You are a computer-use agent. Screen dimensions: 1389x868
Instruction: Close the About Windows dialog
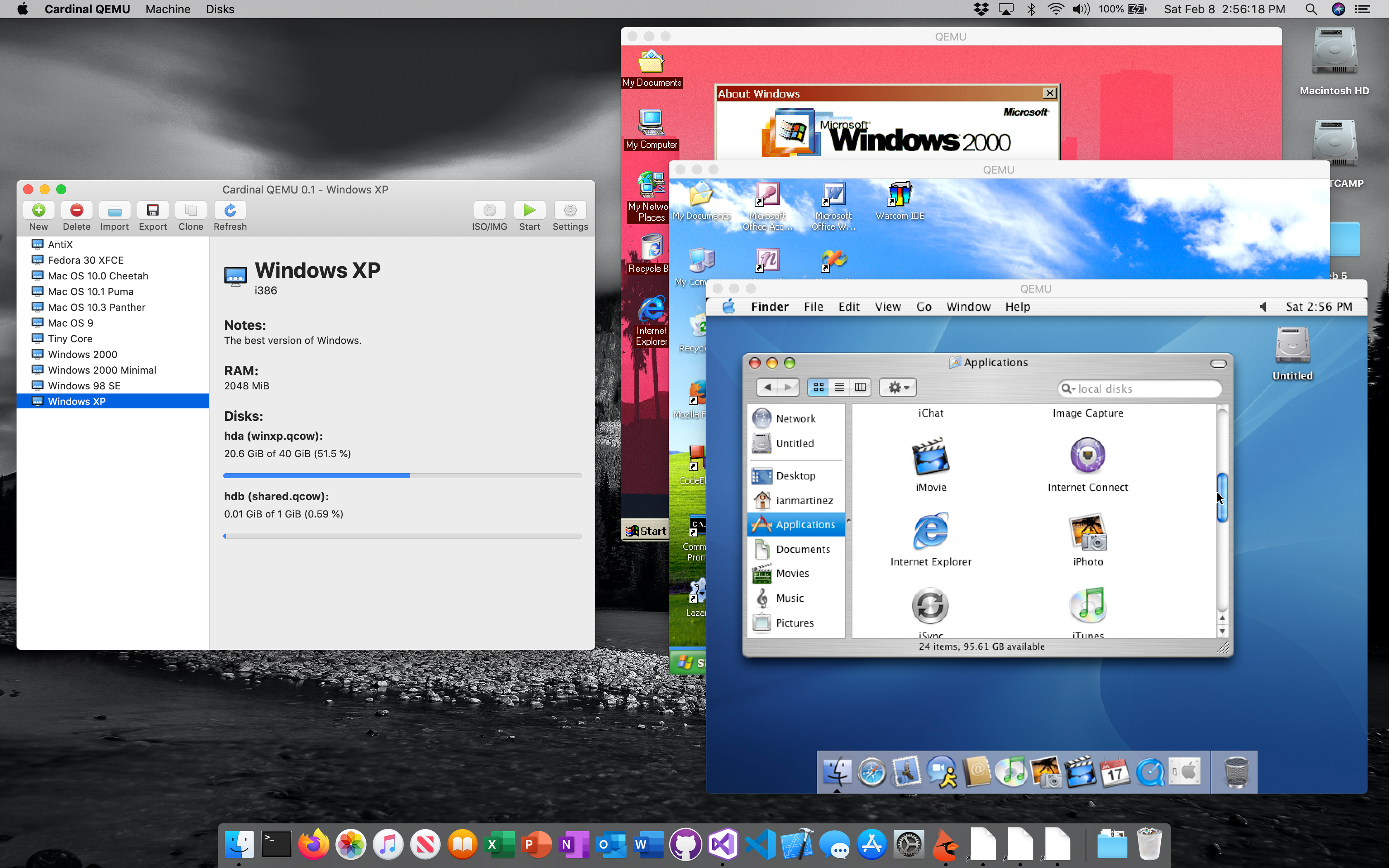tap(1049, 93)
